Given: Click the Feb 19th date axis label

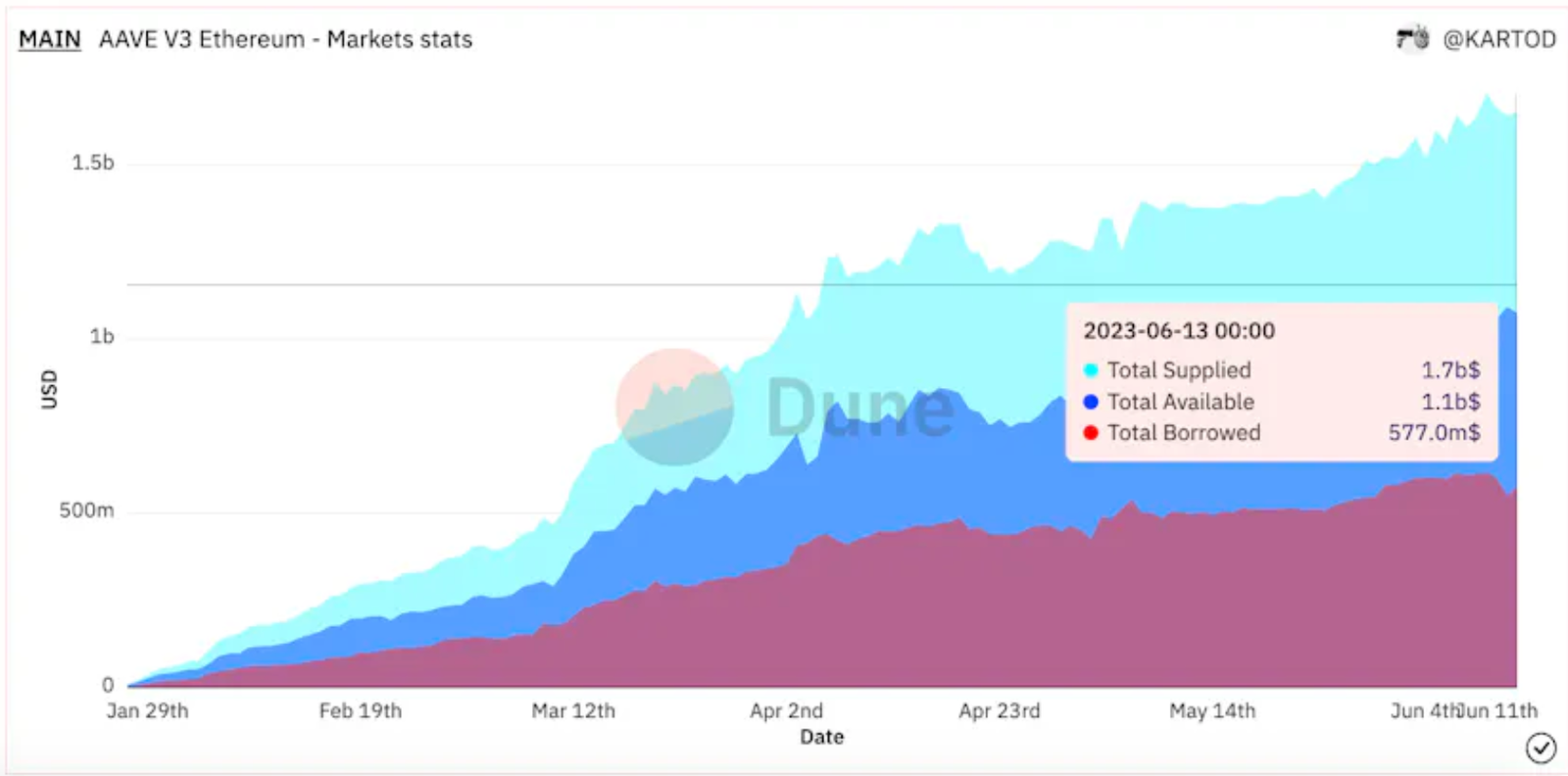Looking at the screenshot, I should (360, 711).
